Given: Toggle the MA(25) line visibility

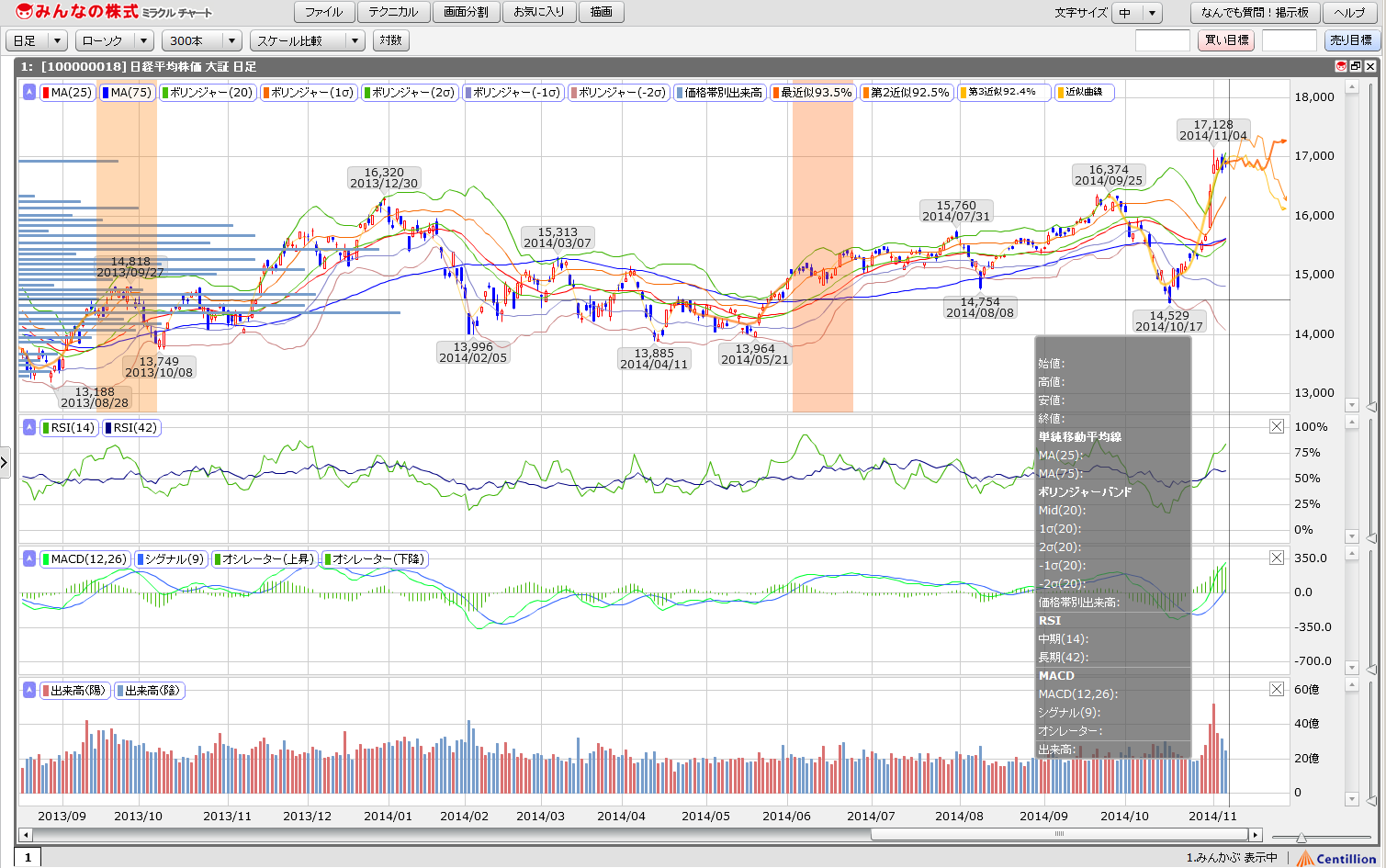Looking at the screenshot, I should coord(68,92).
